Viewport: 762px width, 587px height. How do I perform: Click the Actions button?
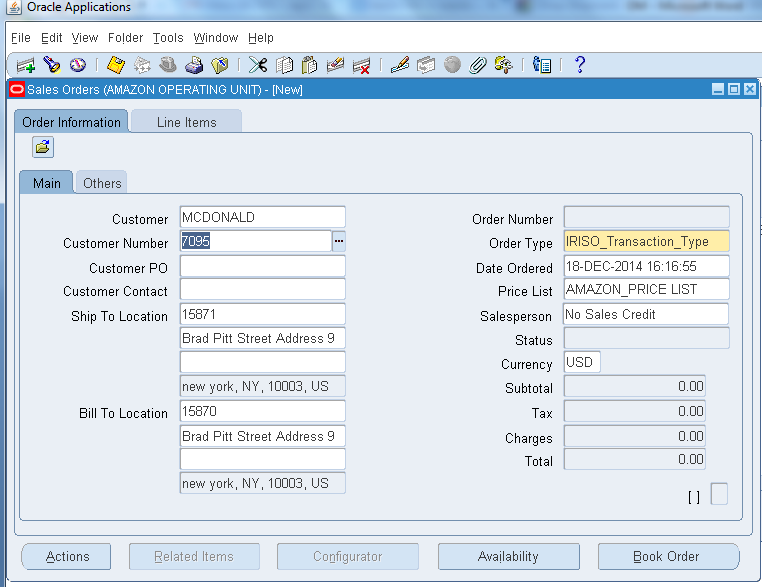(x=67, y=556)
